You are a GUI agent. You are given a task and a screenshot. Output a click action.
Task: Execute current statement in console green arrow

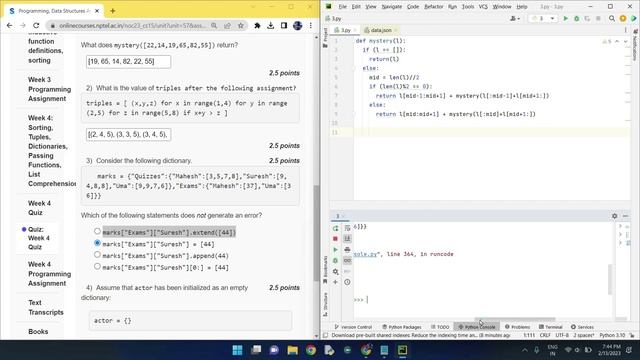point(336,249)
